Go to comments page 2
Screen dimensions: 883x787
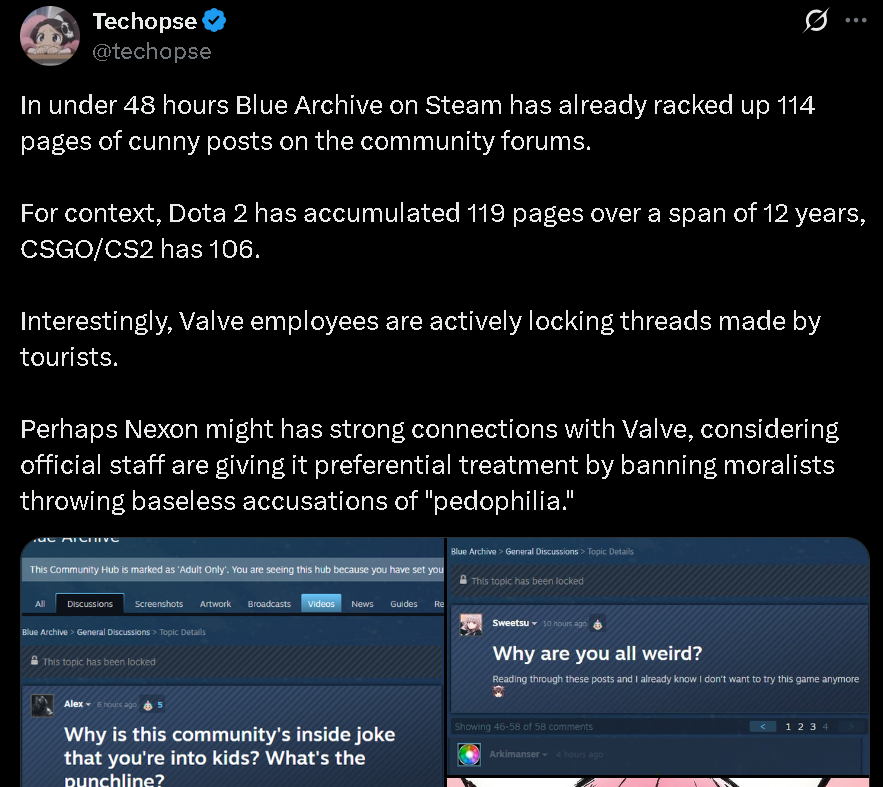(800, 727)
